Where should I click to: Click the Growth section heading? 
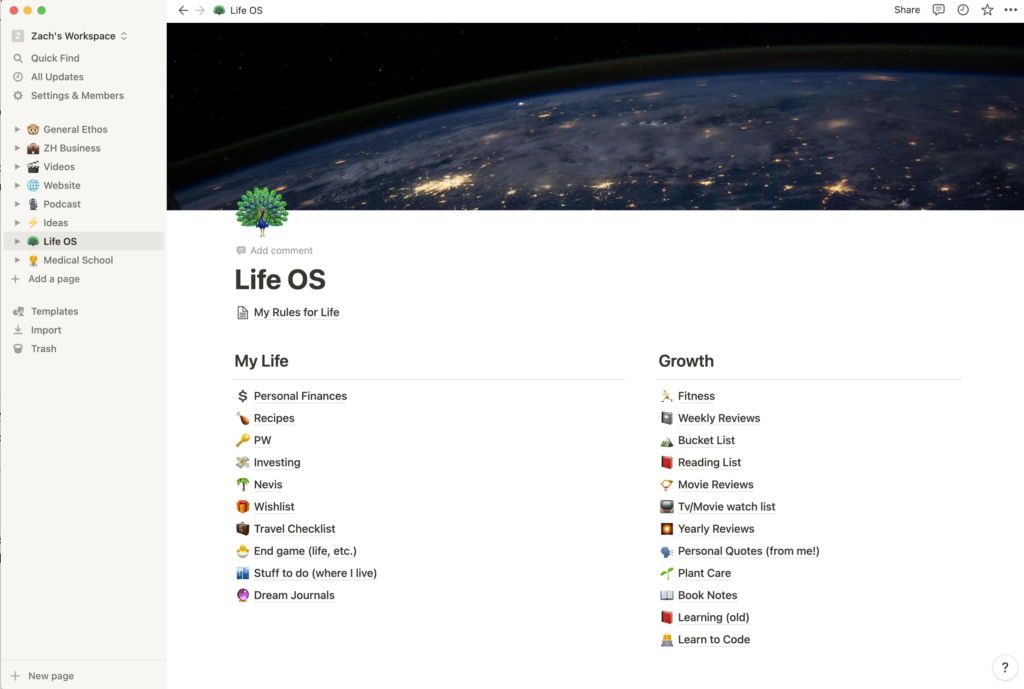686,361
